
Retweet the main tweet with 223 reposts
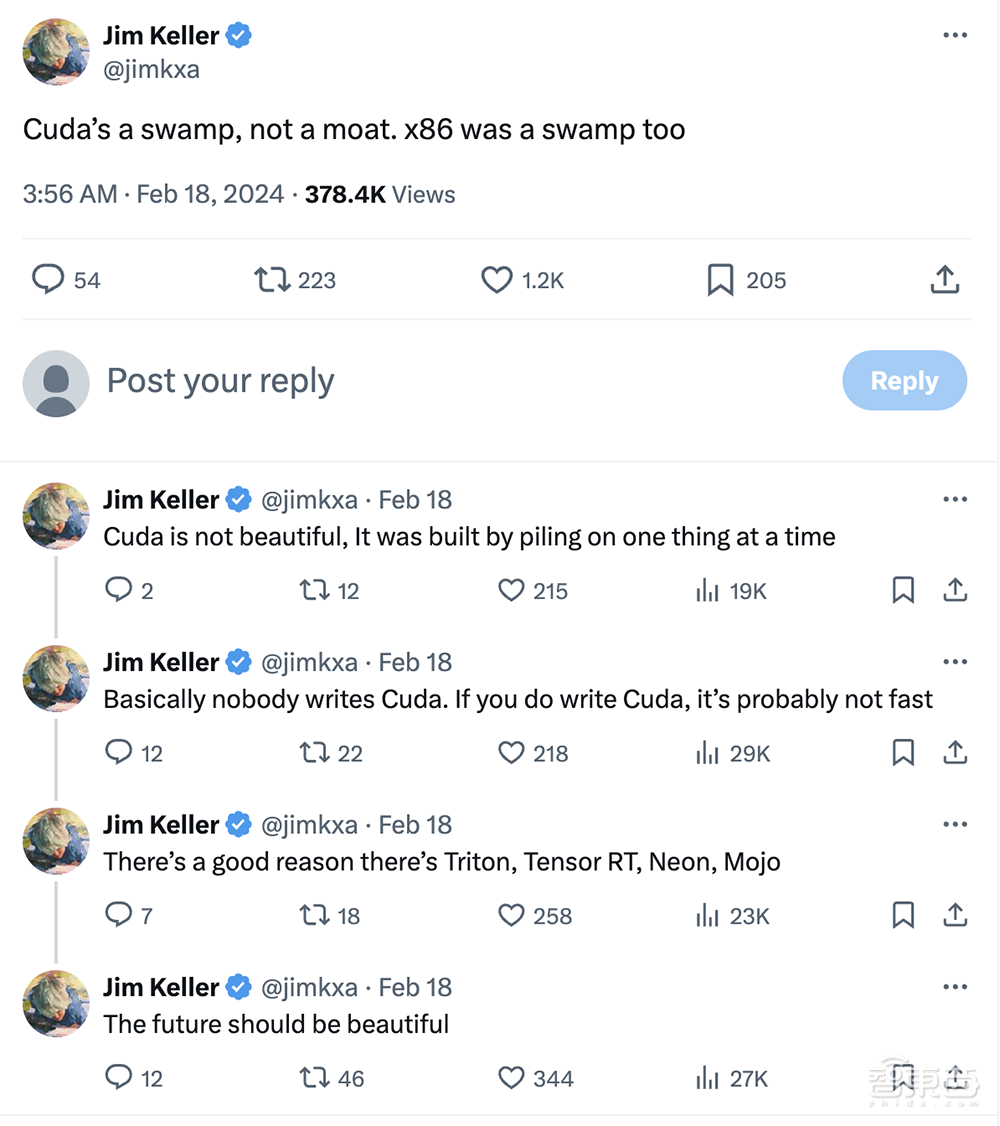click(271, 280)
